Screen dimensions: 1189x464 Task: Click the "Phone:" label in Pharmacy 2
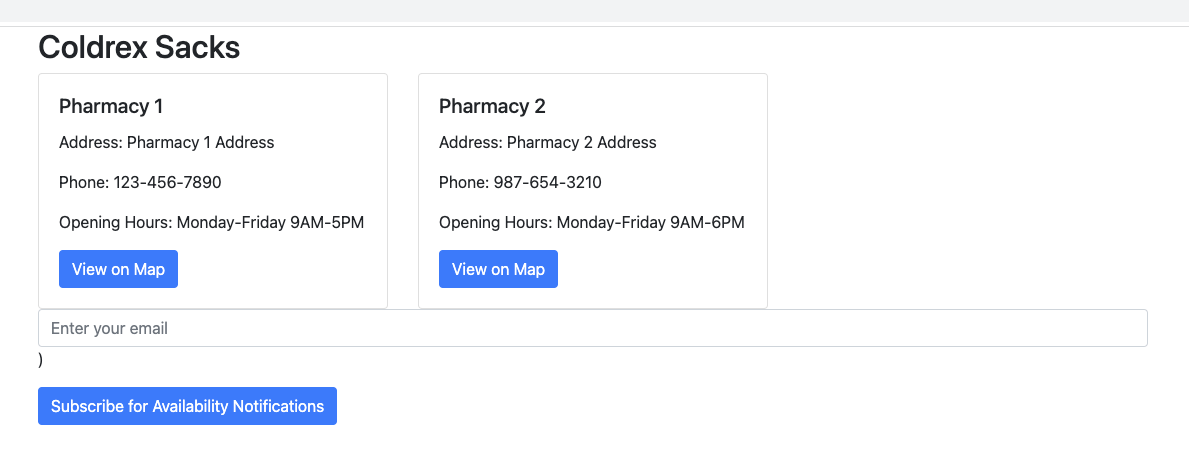(x=463, y=182)
